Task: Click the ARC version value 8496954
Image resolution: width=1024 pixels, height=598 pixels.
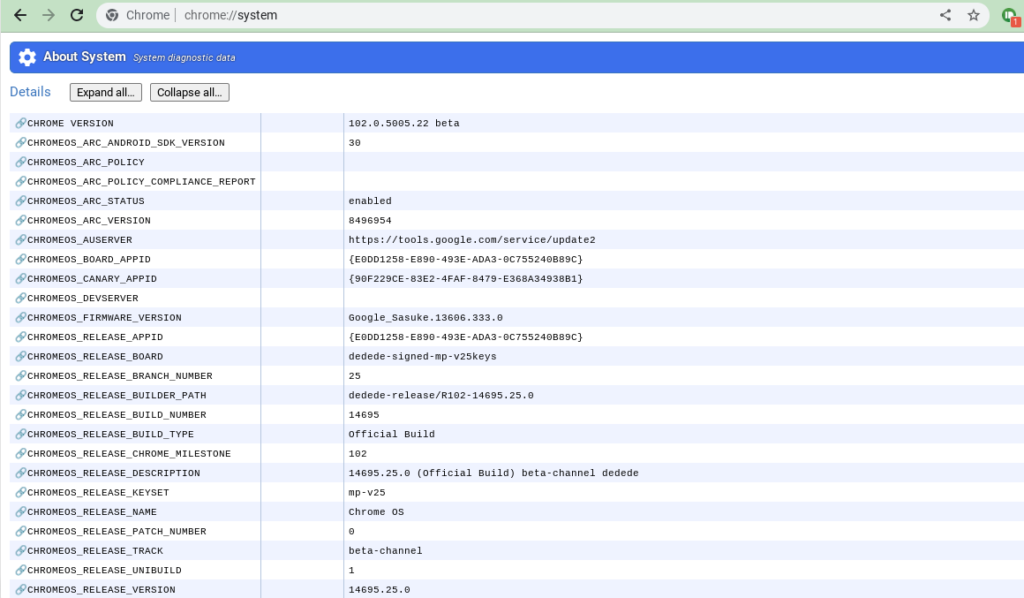Action: pos(370,221)
